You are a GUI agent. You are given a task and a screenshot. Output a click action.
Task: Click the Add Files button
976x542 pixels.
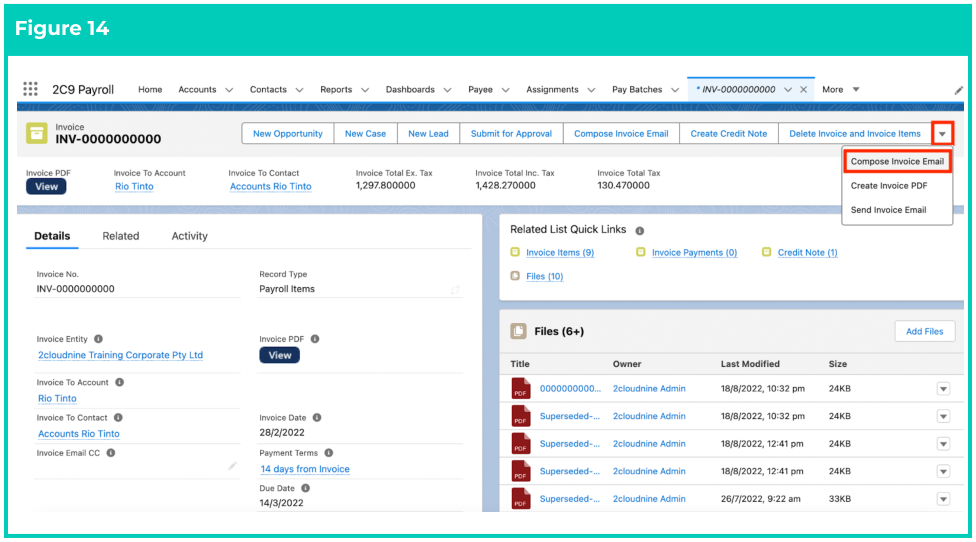[924, 331]
